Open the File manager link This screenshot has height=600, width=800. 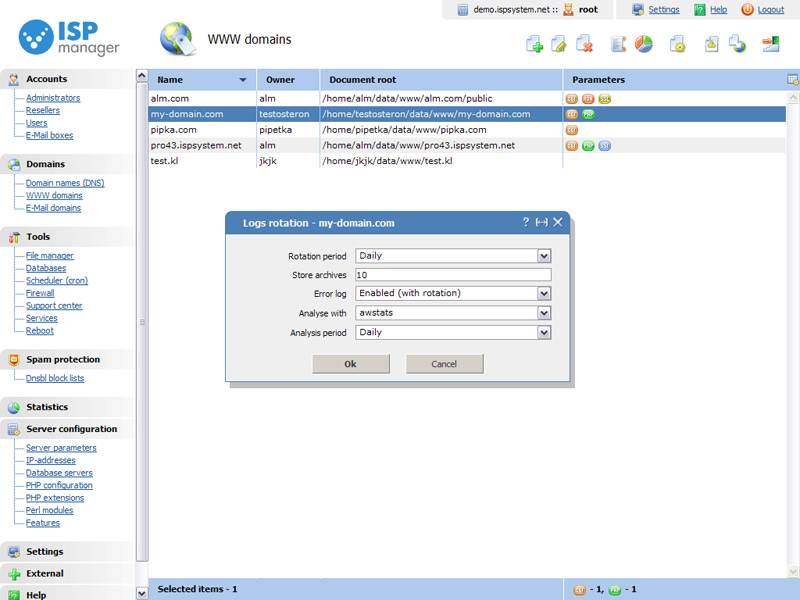[x=50, y=256]
